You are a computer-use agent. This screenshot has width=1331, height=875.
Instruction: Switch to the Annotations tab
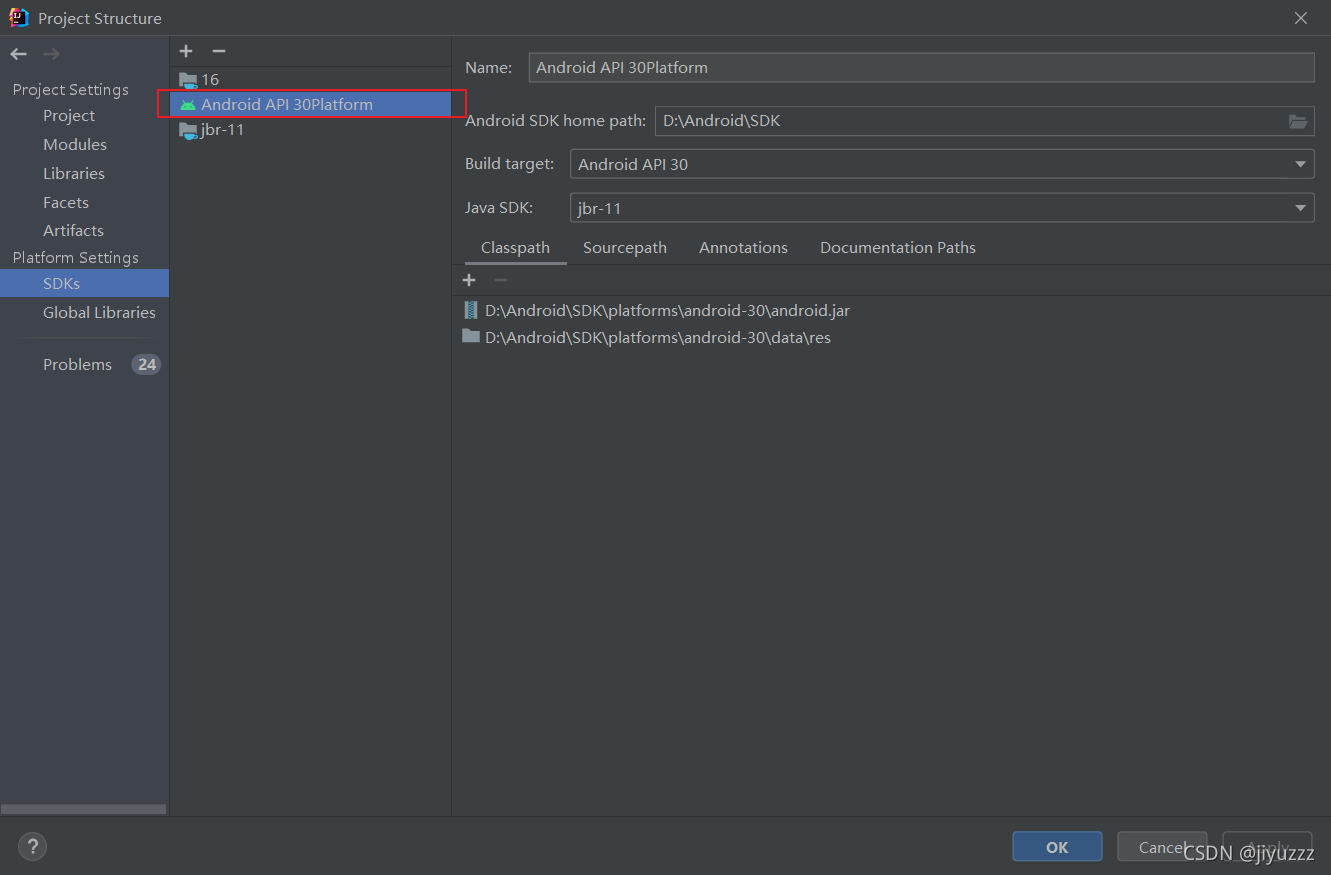pyautogui.click(x=743, y=248)
